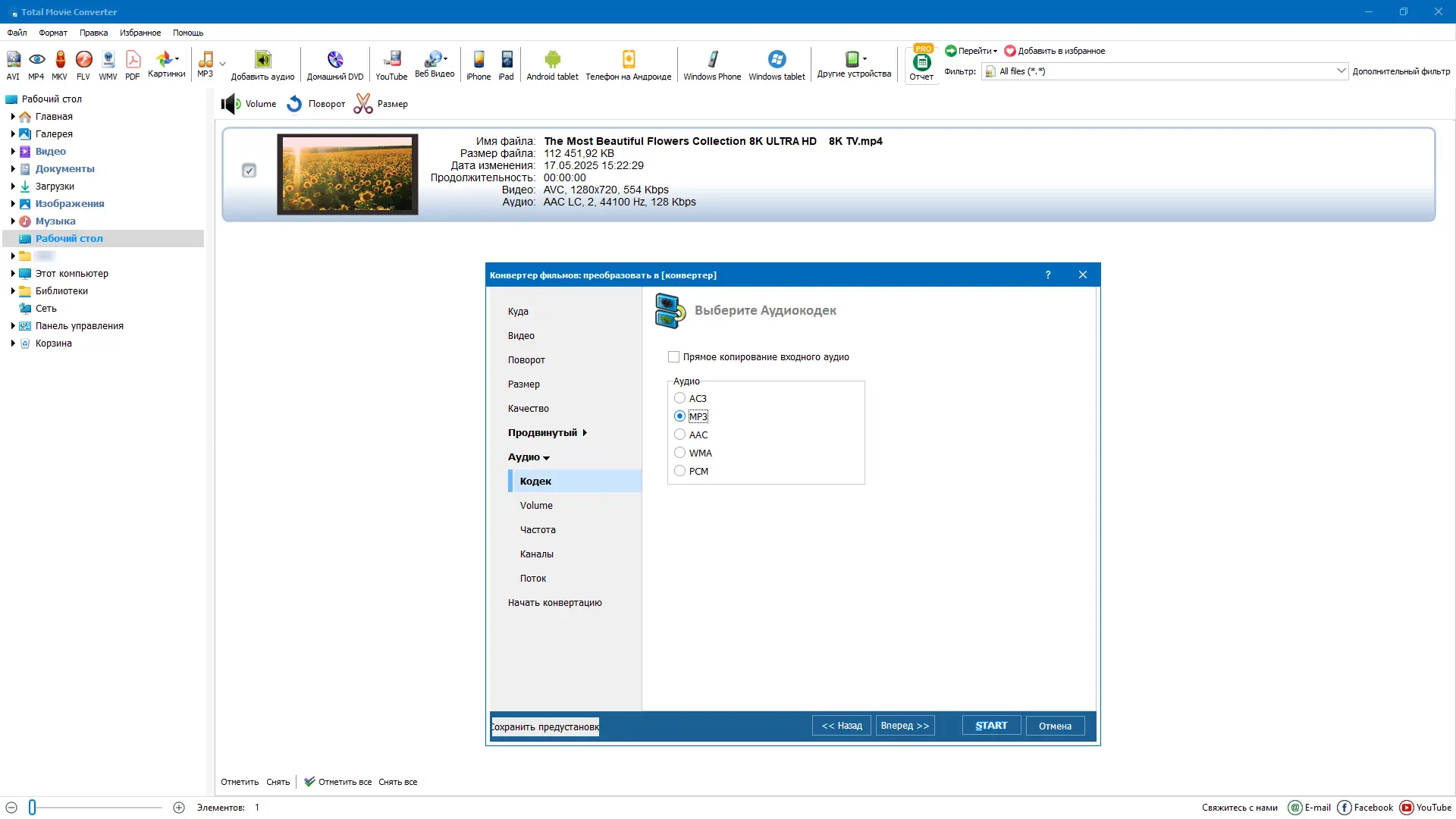Enable direct input audio copy checkbox
This screenshot has height=819, width=1456.
point(673,357)
